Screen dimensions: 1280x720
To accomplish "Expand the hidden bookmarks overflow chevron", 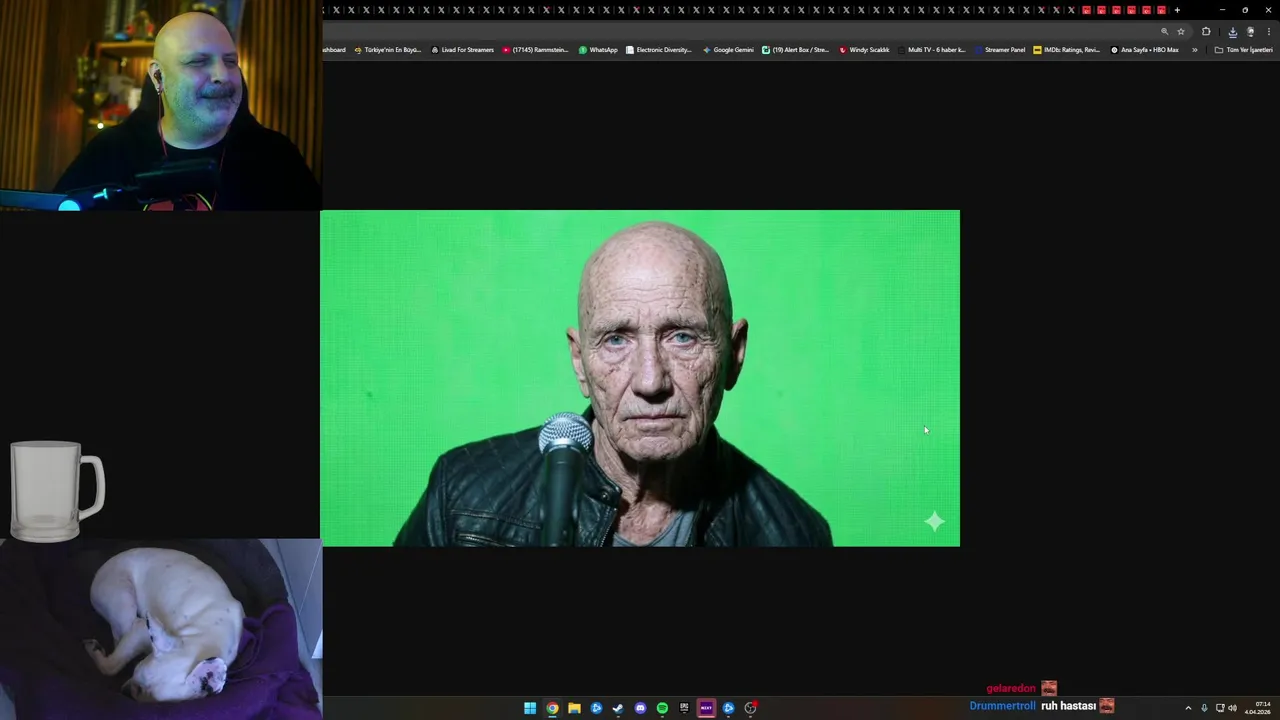I will tap(1194, 50).
